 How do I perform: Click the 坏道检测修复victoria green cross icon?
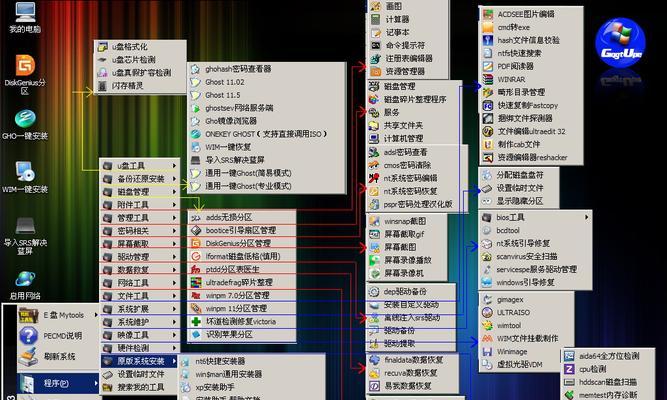click(x=196, y=322)
